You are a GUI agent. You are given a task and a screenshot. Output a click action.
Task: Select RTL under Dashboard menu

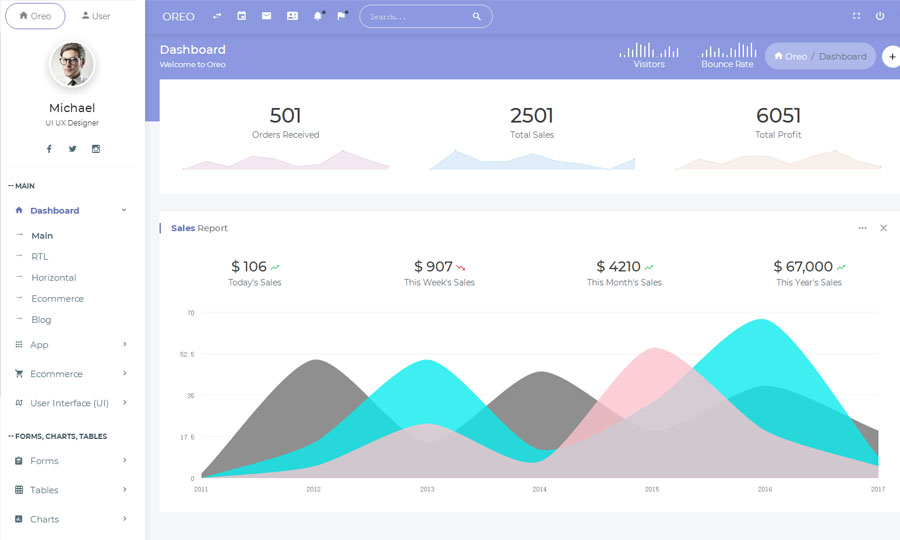pyautogui.click(x=40, y=257)
